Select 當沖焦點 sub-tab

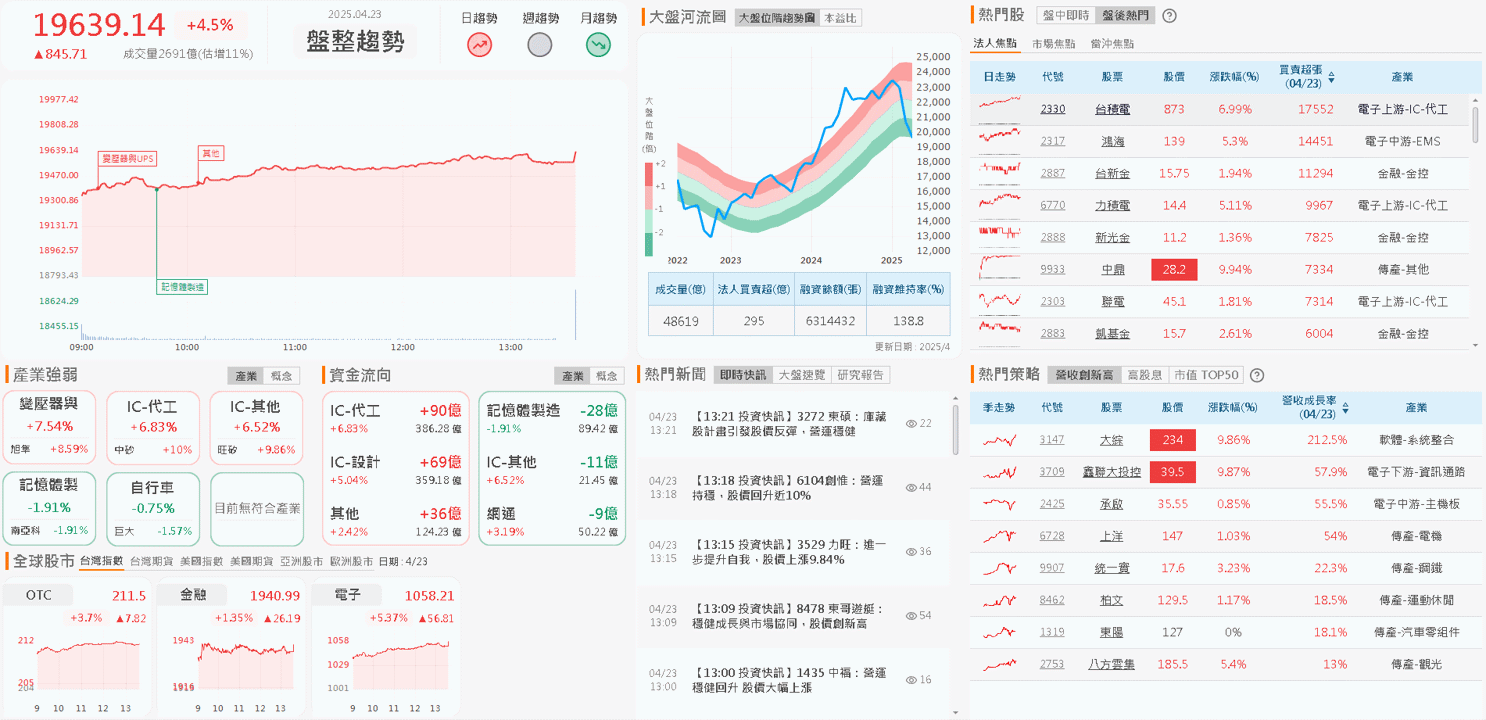(x=1112, y=44)
